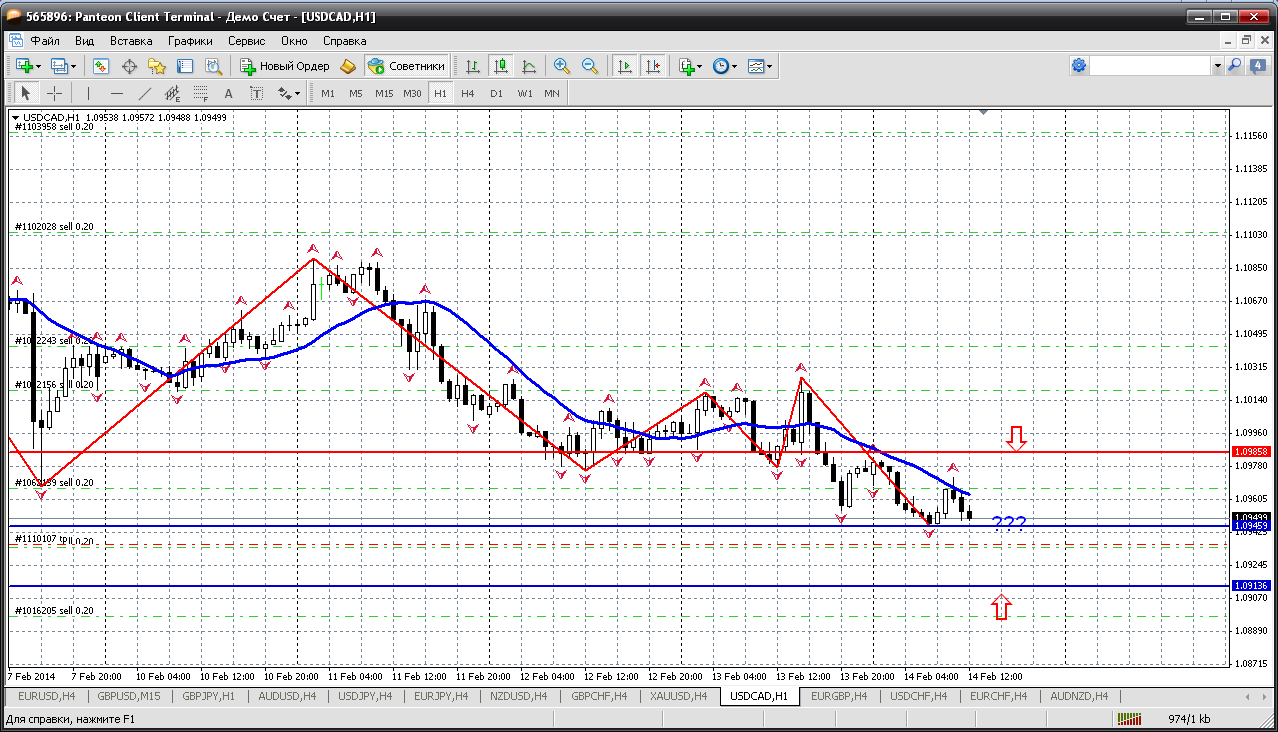The width and height of the screenshot is (1278, 732).
Task: Click the search magnifier icon
Action: click(1234, 65)
